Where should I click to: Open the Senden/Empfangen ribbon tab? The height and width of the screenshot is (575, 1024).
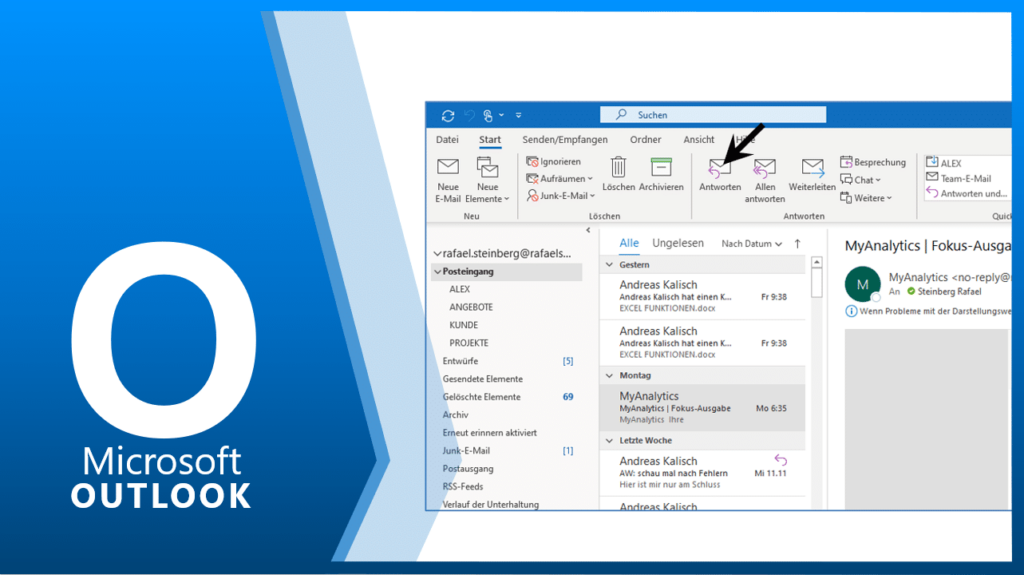[x=565, y=139]
